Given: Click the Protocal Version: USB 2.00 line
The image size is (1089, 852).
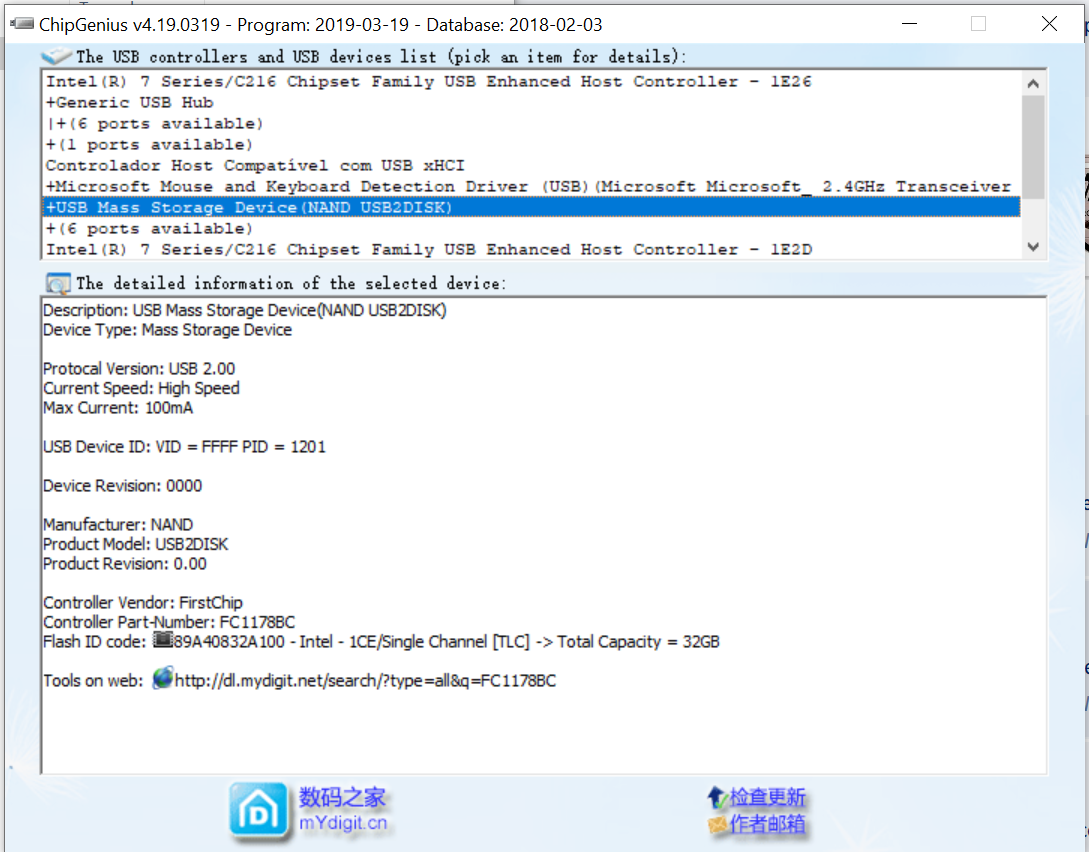Looking at the screenshot, I should pos(139,369).
